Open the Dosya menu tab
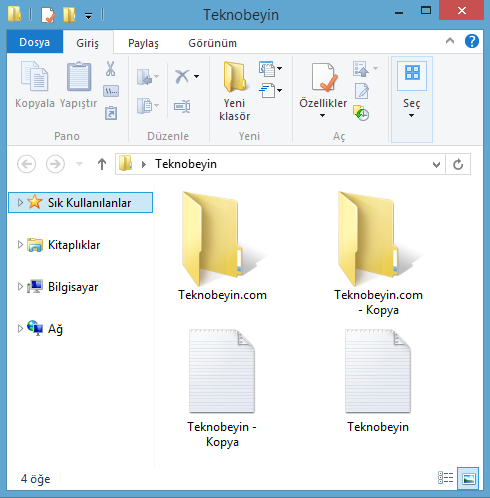The width and height of the screenshot is (490, 498). click(35, 42)
